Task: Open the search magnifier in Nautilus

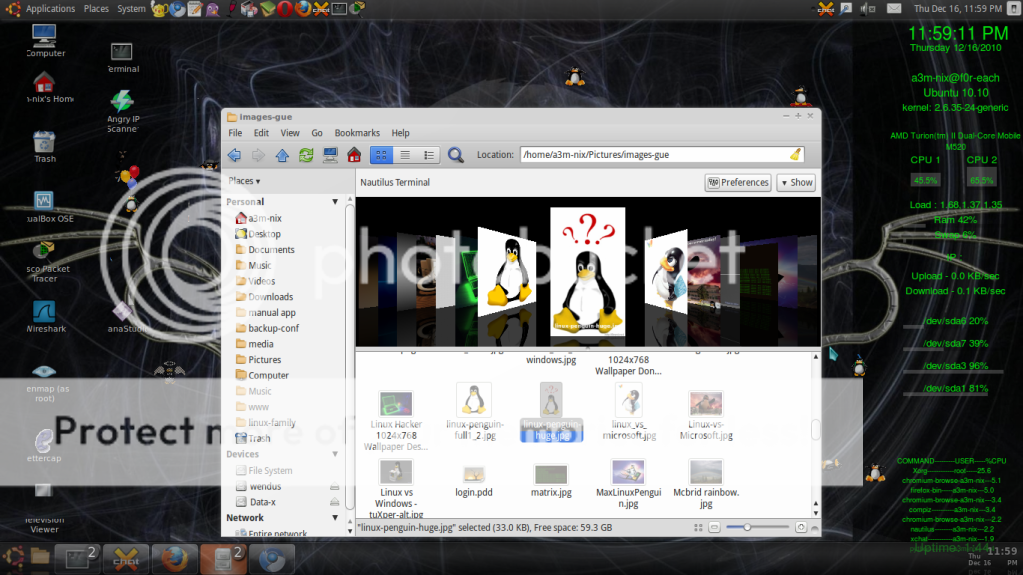Action: pos(455,155)
